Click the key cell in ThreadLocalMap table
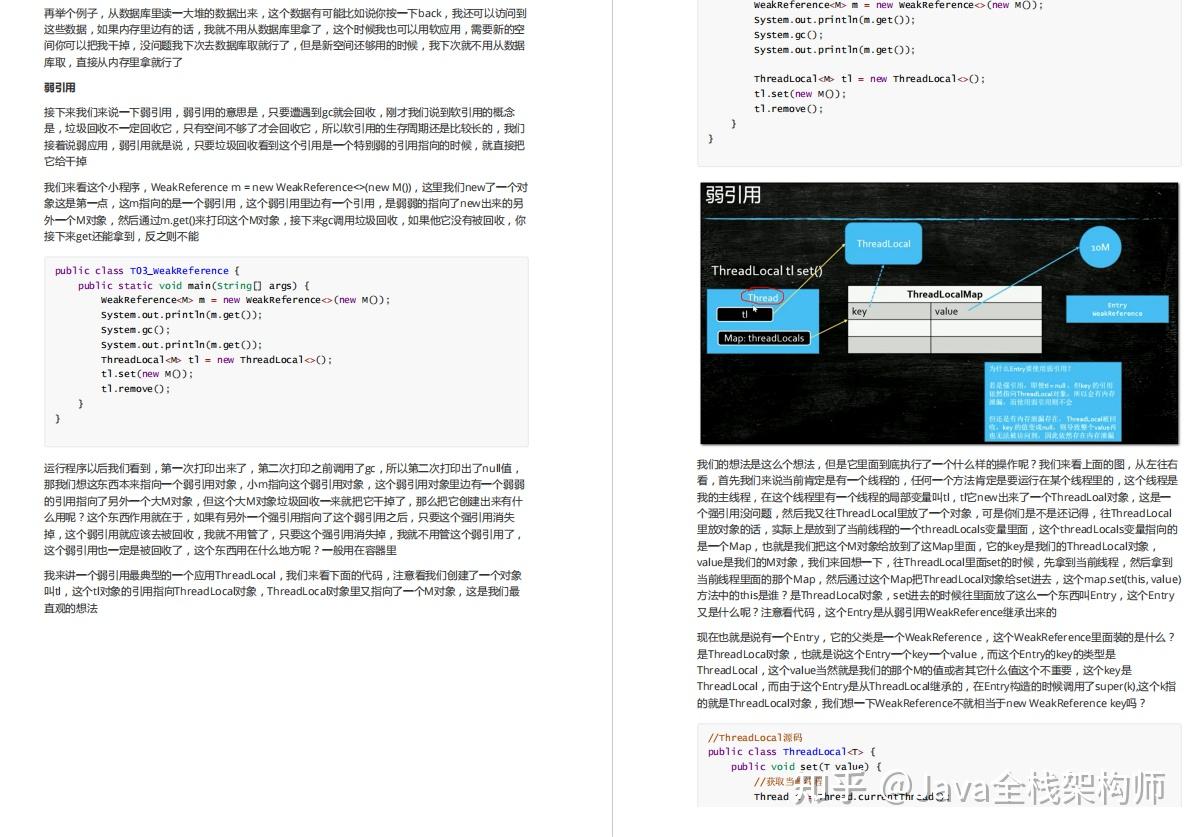The height and width of the screenshot is (837, 1196). tap(889, 311)
